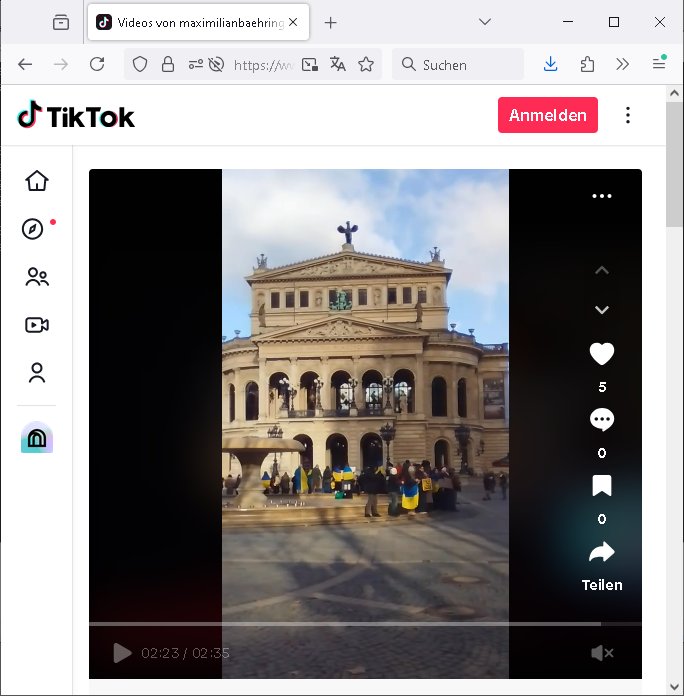Click the TikTok logo
The image size is (684, 696).
coord(76,115)
